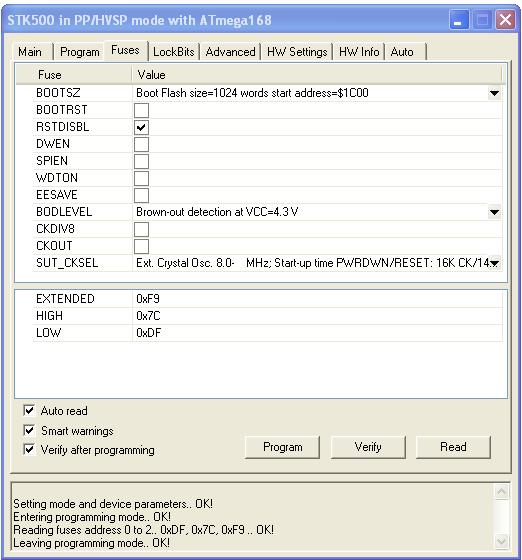Open the HW Info tab

pos(359,52)
